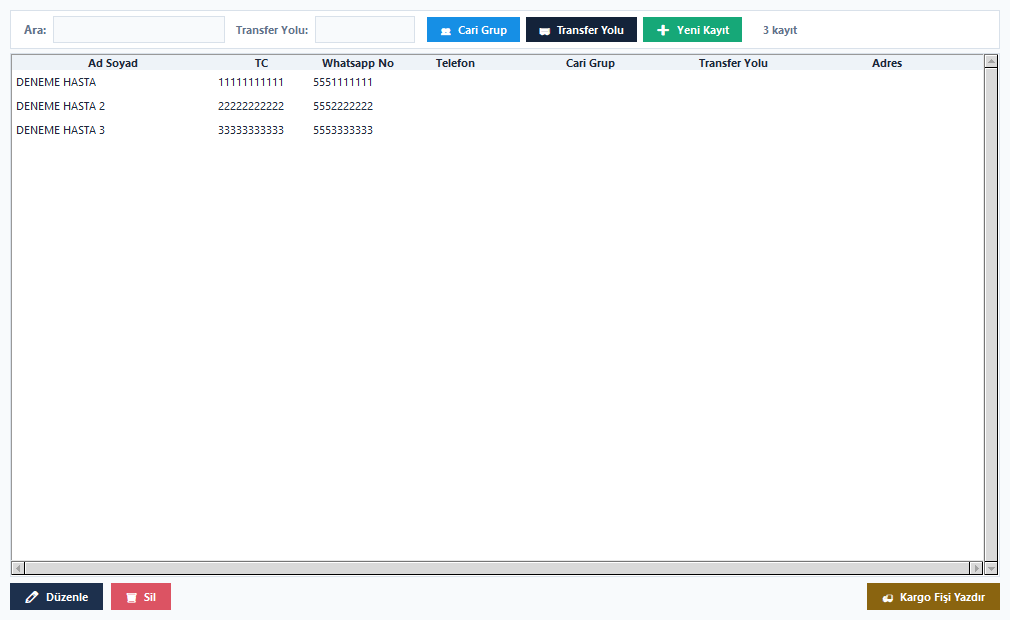The width and height of the screenshot is (1010, 620).
Task: Click the Transfer Yolu dark button
Action: [581, 30]
